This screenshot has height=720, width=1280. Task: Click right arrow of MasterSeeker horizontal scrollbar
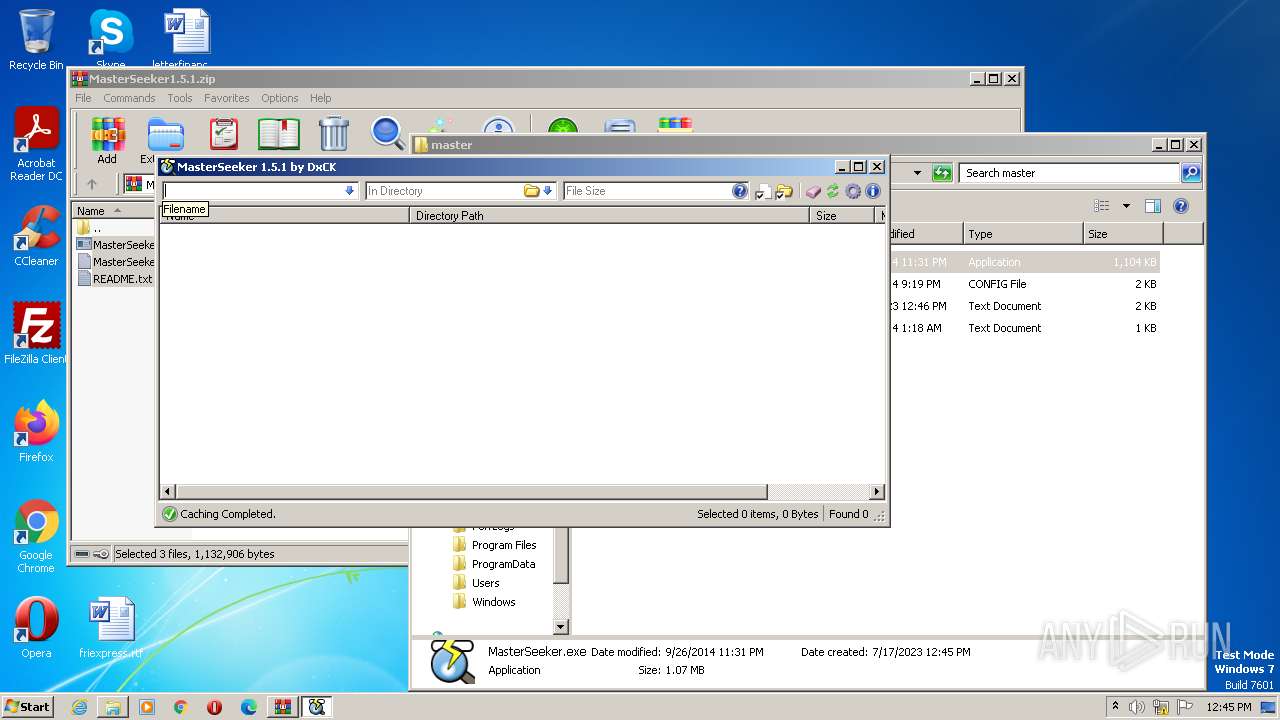[x=877, y=492]
